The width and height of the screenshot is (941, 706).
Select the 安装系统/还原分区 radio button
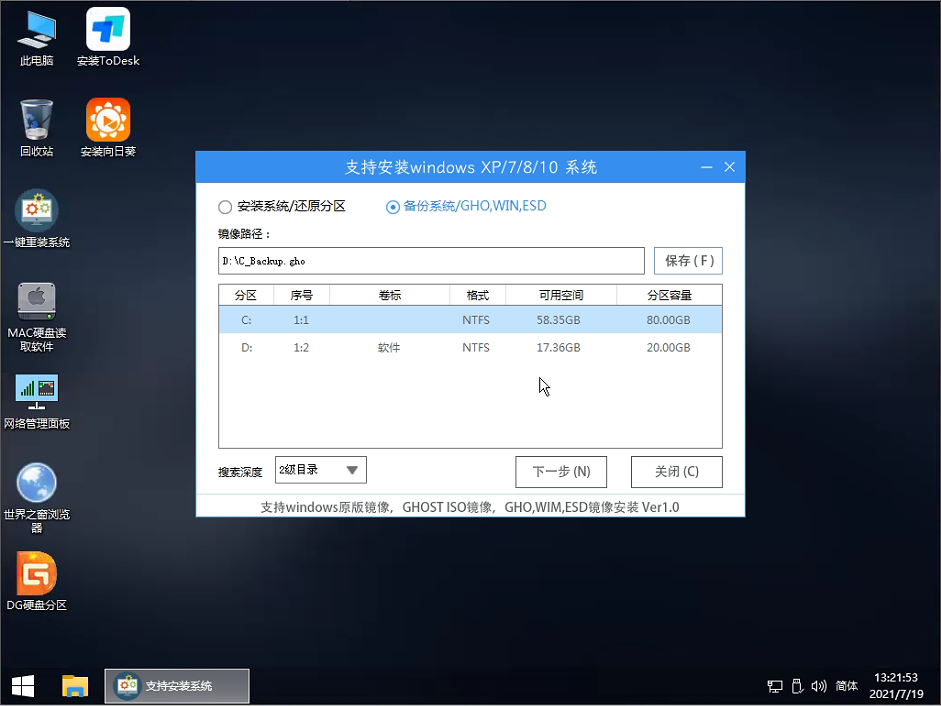coord(224,207)
